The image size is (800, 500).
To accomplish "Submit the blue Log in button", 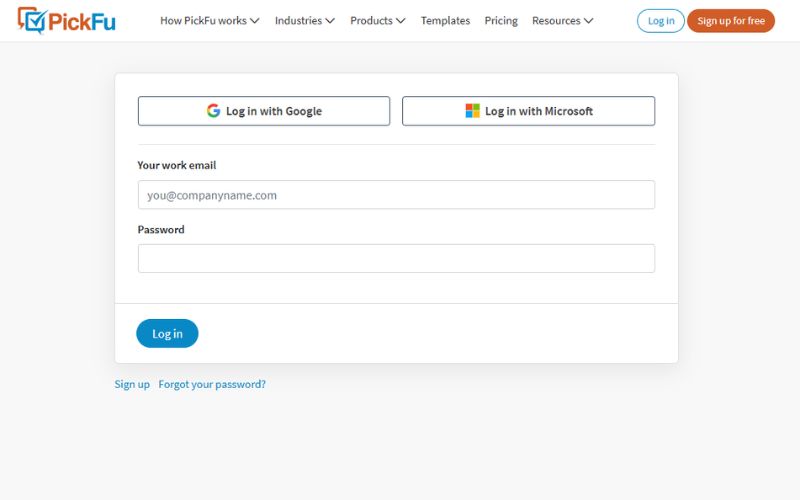I will (167, 334).
